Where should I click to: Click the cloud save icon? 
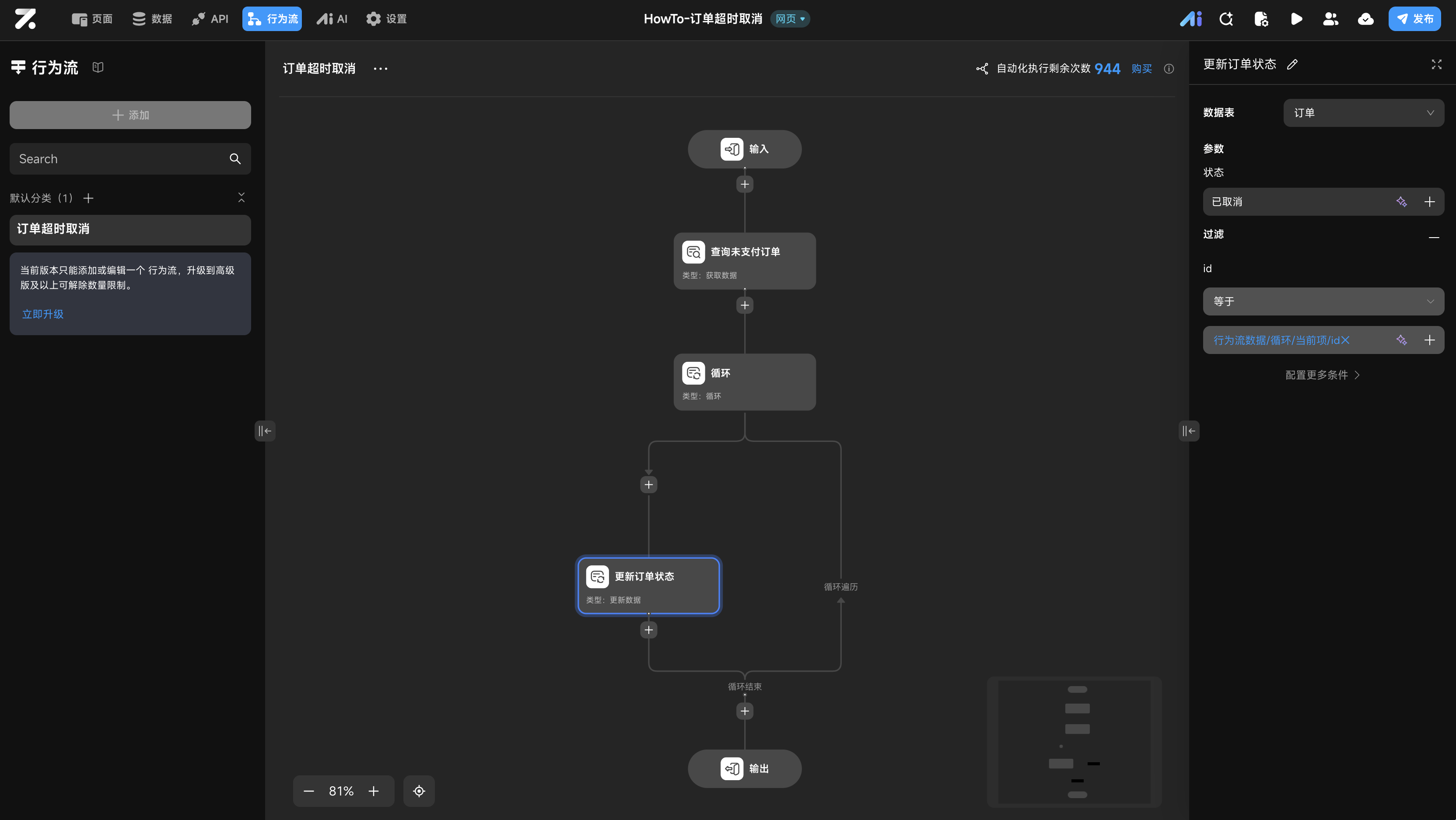click(1365, 19)
